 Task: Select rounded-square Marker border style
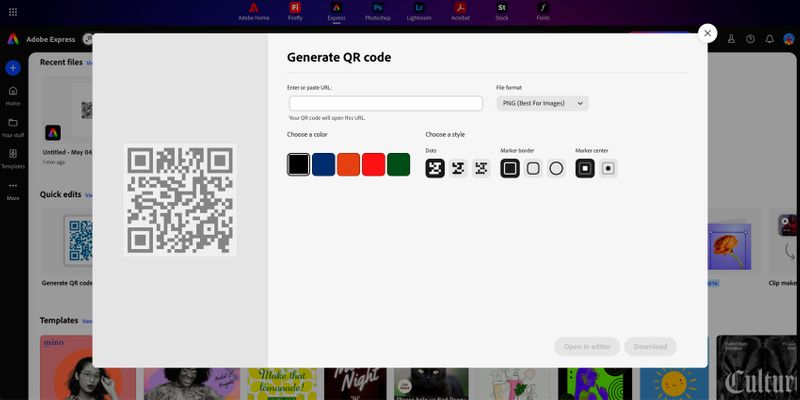click(x=533, y=168)
